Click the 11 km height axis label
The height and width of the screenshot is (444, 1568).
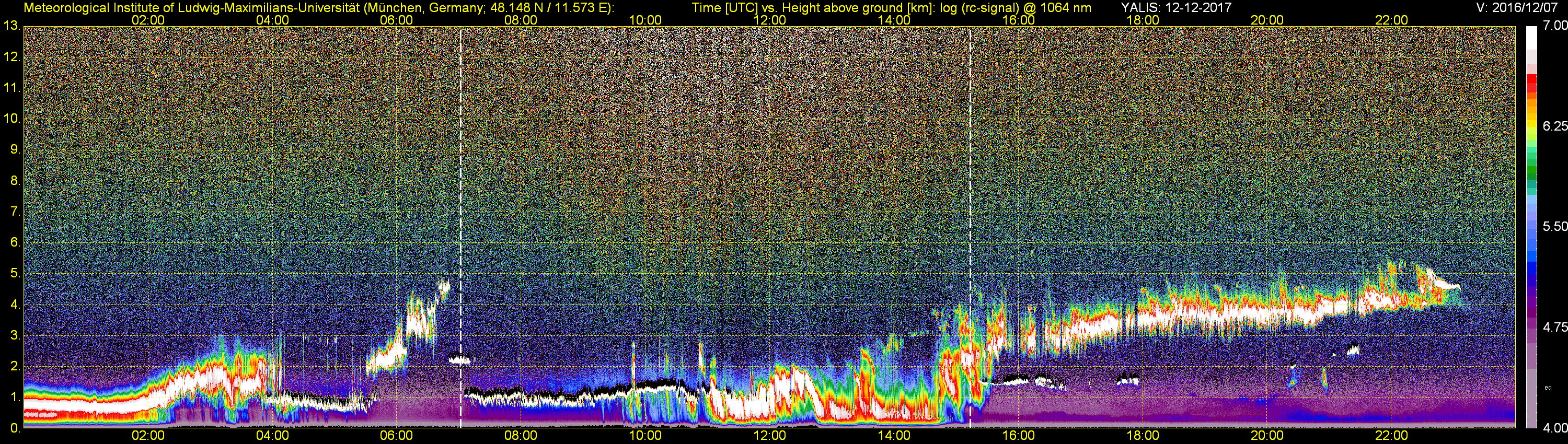click(11, 88)
